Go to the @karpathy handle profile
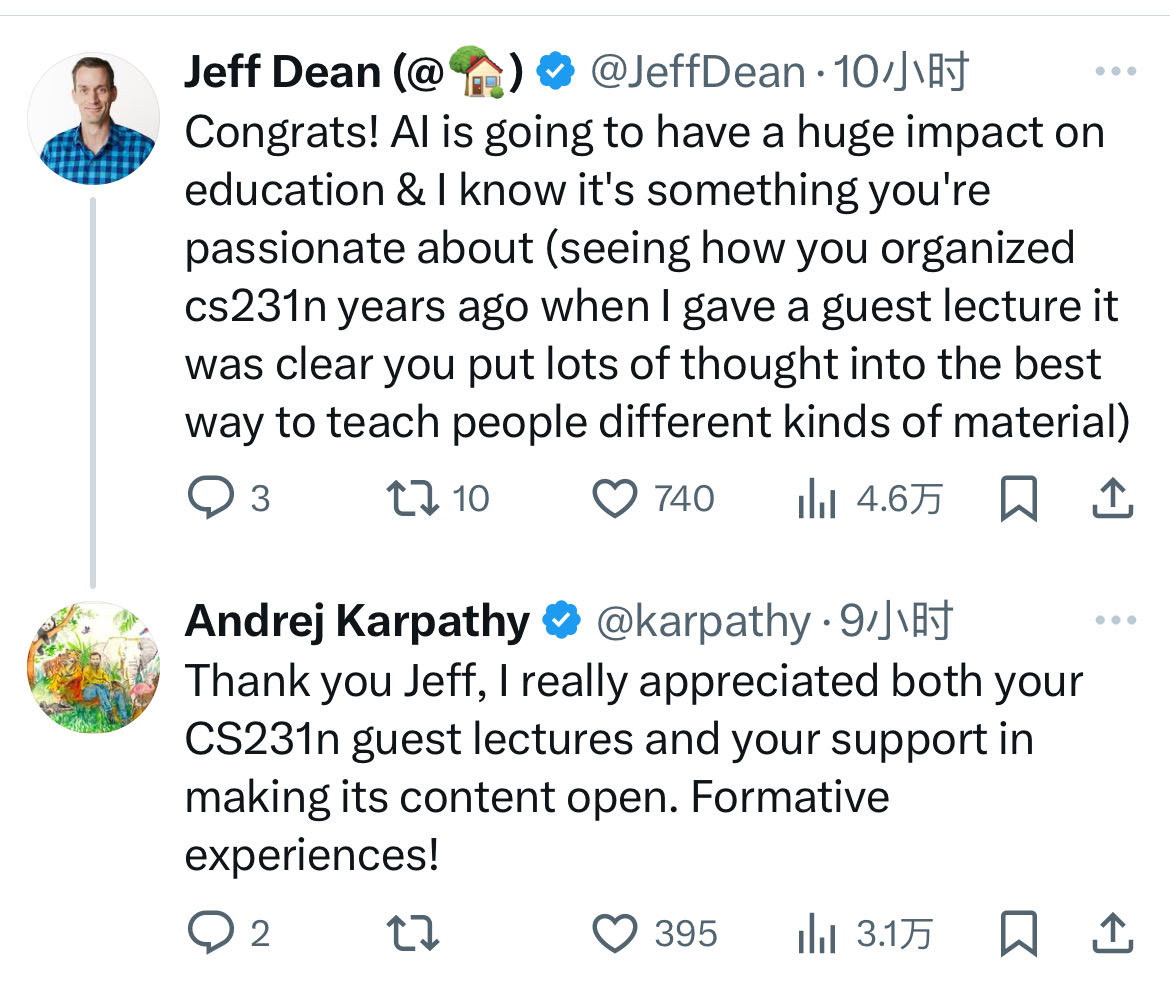Viewport: 1170px width, 994px height. point(703,621)
